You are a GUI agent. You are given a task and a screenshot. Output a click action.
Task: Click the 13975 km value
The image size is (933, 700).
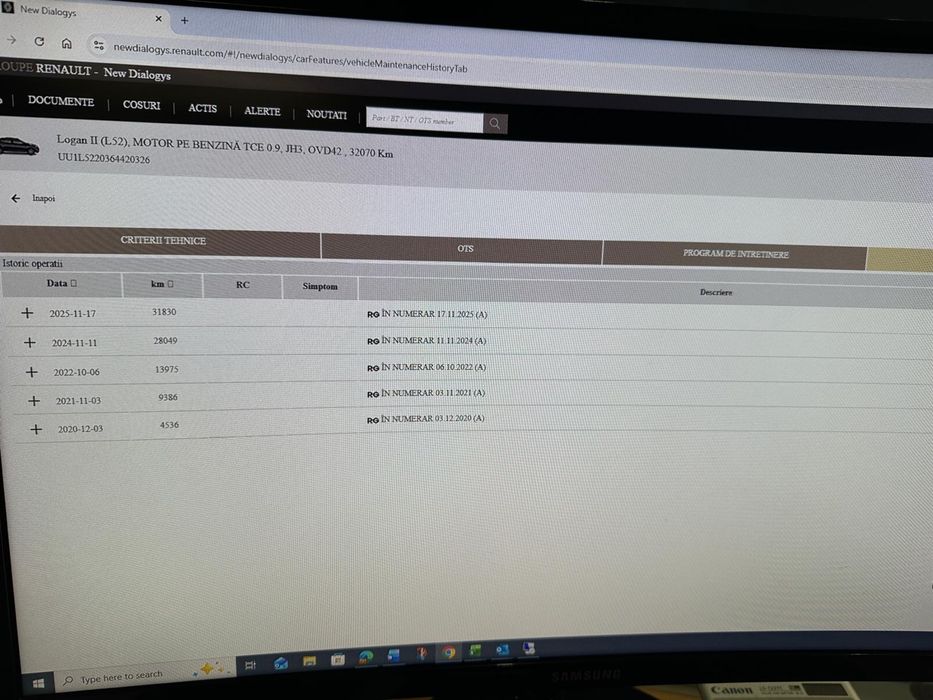click(x=167, y=369)
